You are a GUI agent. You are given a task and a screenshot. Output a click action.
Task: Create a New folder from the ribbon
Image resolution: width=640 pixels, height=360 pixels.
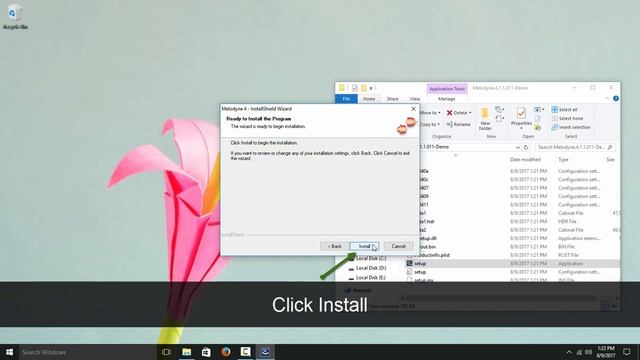point(485,119)
